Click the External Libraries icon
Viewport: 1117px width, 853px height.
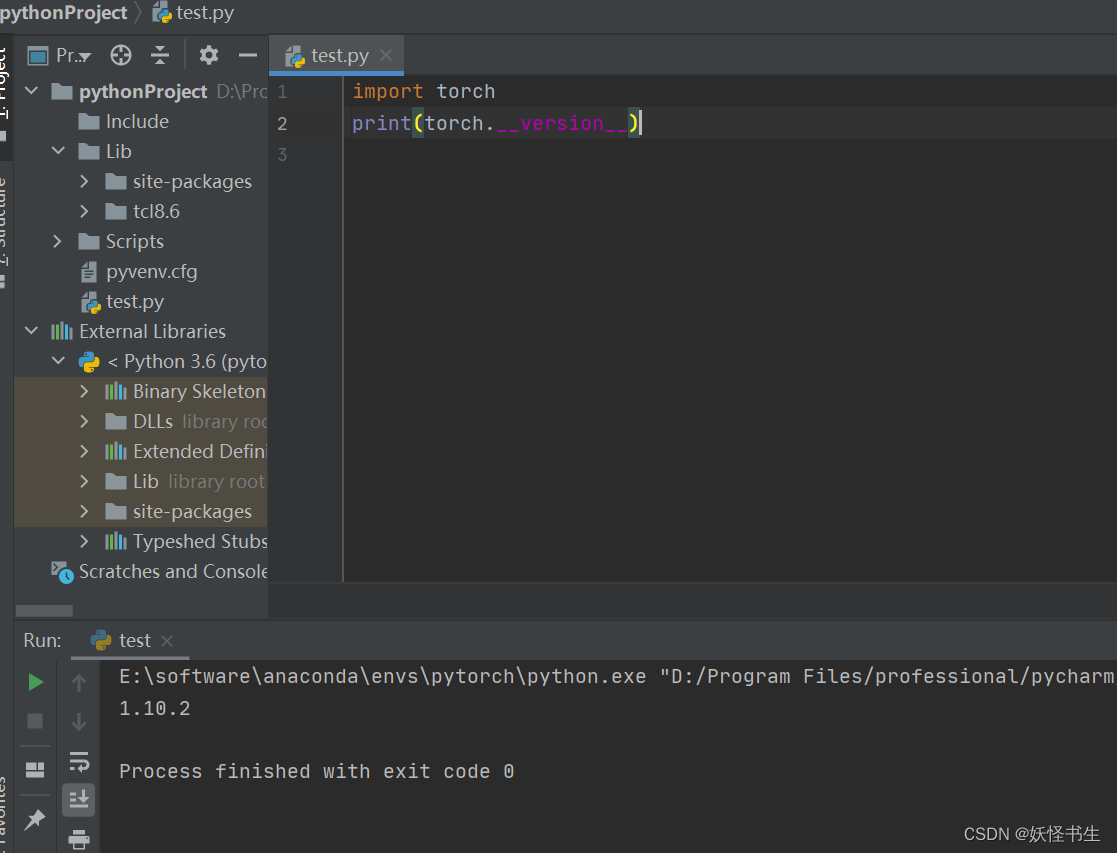tap(62, 331)
